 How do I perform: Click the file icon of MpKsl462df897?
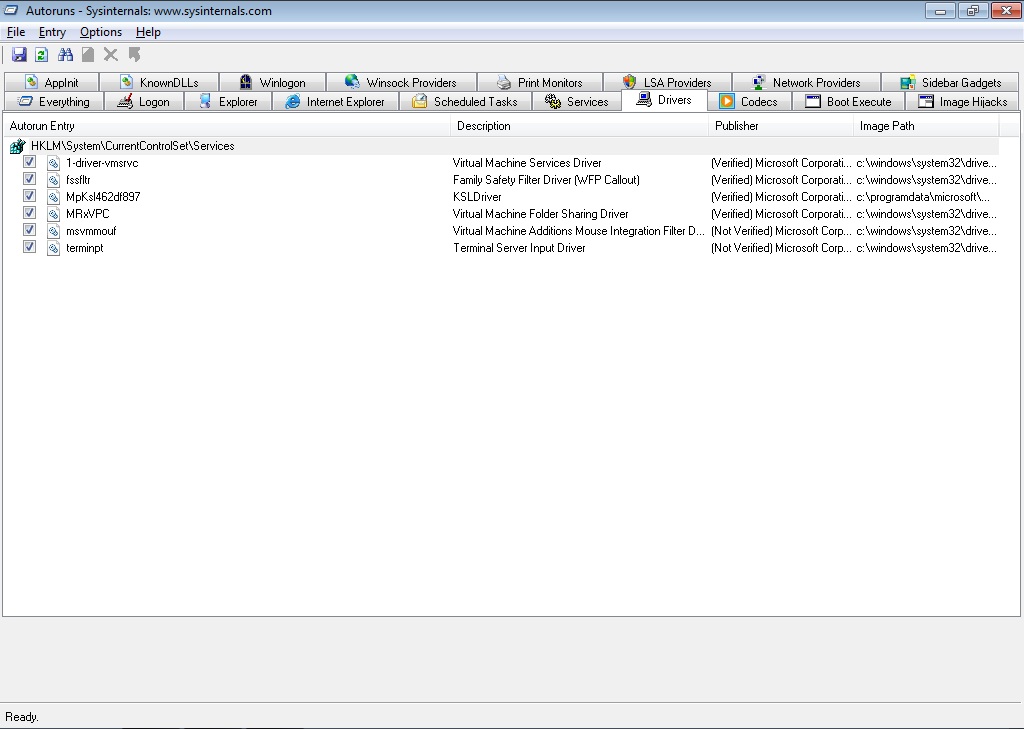(53, 197)
